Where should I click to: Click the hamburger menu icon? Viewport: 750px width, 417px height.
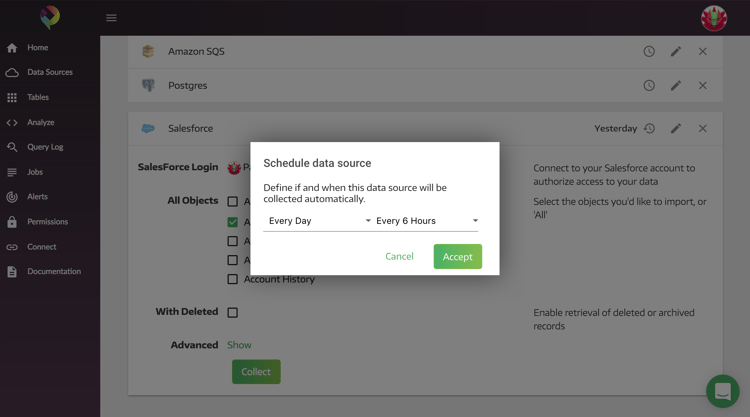(x=111, y=18)
